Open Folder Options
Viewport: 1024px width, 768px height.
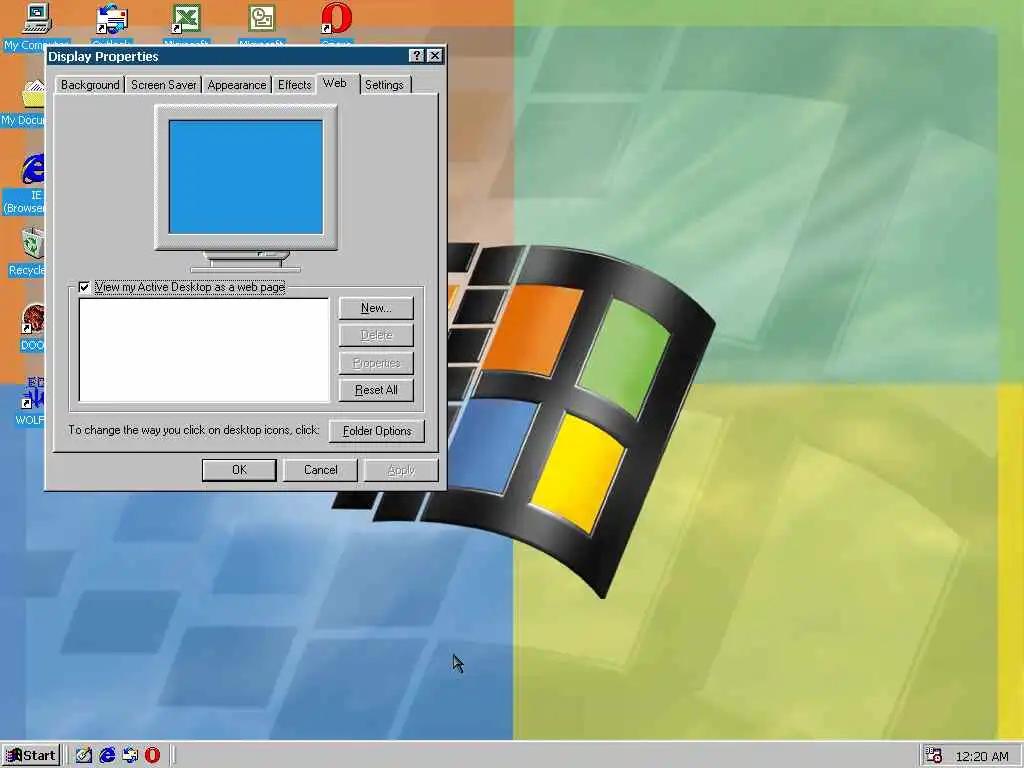point(377,431)
